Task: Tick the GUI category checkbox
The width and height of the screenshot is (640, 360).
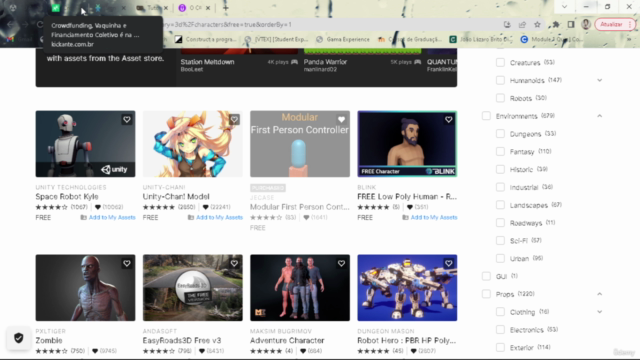Action: tap(486, 276)
